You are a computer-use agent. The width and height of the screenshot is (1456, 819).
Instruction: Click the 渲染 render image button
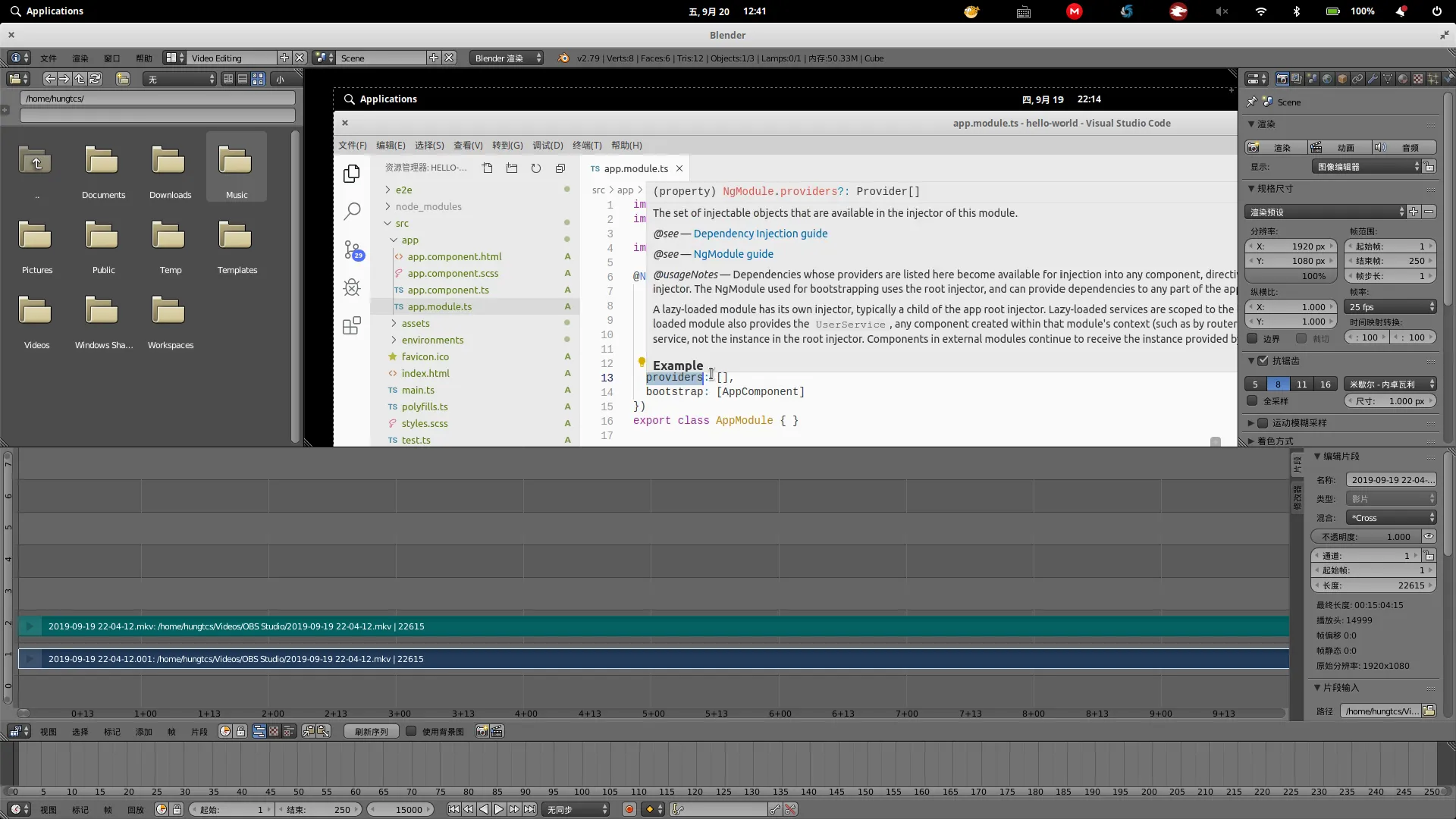coord(1275,147)
